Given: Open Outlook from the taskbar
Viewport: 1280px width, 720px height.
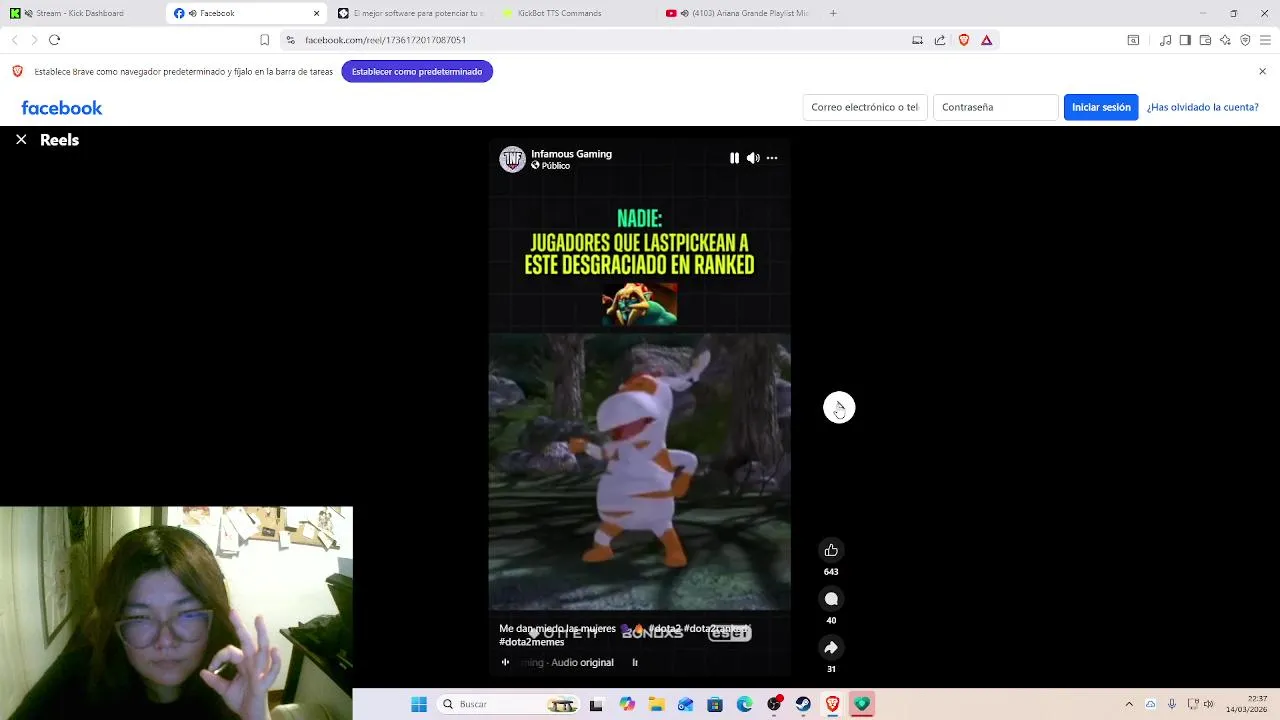Looking at the screenshot, I should [x=685, y=704].
